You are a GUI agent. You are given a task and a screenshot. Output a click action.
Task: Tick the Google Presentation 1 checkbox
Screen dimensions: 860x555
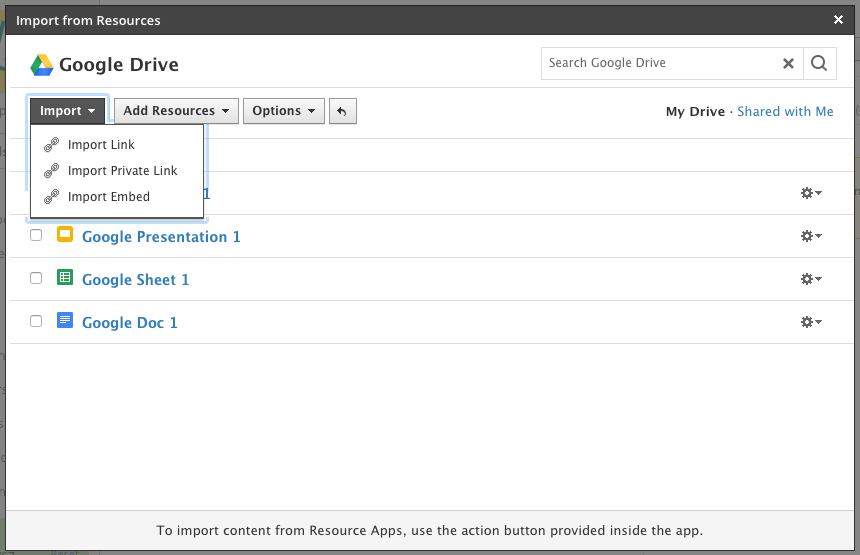(x=36, y=235)
